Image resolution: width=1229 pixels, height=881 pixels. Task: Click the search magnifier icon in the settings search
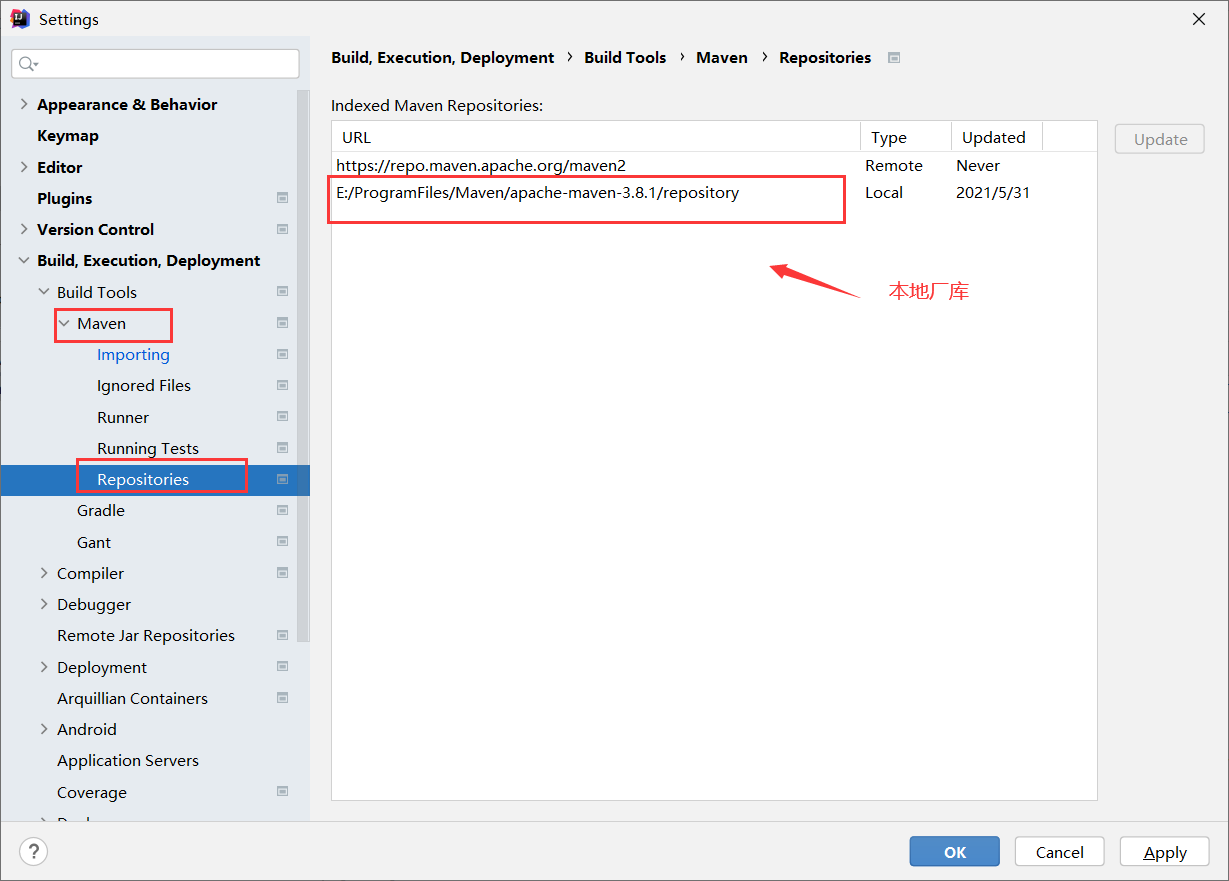pos(28,64)
